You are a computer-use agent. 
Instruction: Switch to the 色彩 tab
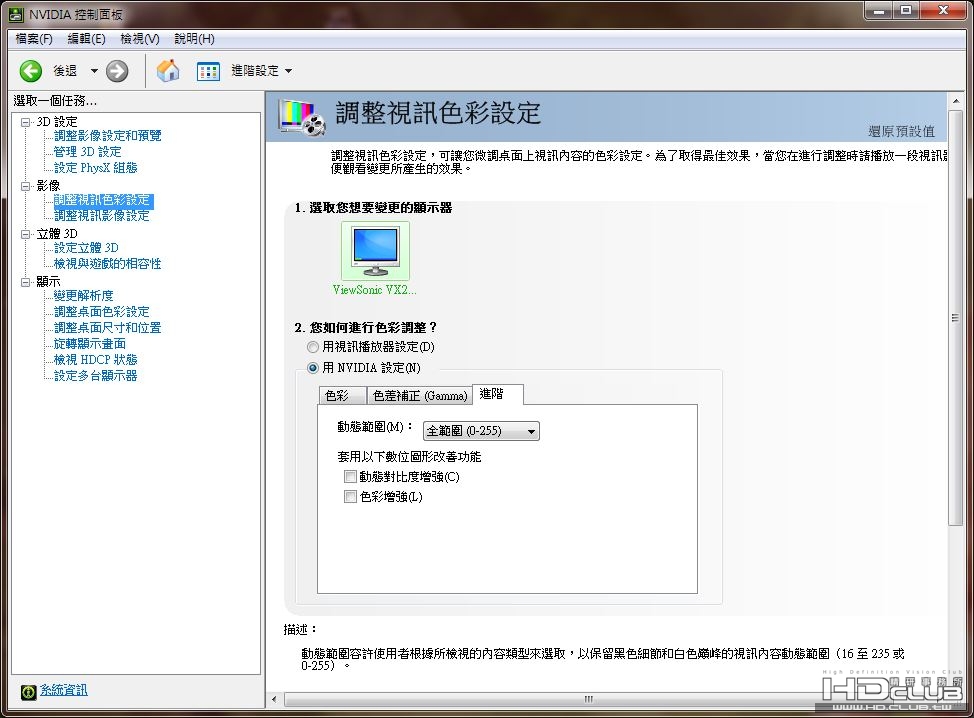341,395
